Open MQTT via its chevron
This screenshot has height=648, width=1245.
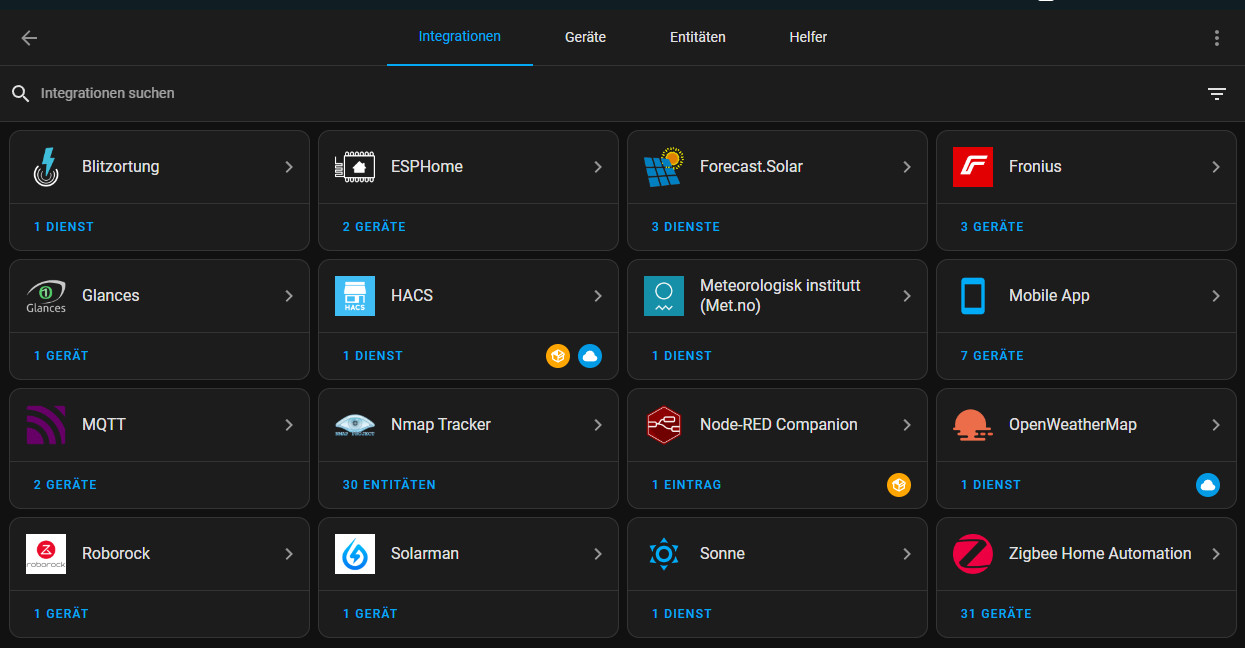point(289,425)
